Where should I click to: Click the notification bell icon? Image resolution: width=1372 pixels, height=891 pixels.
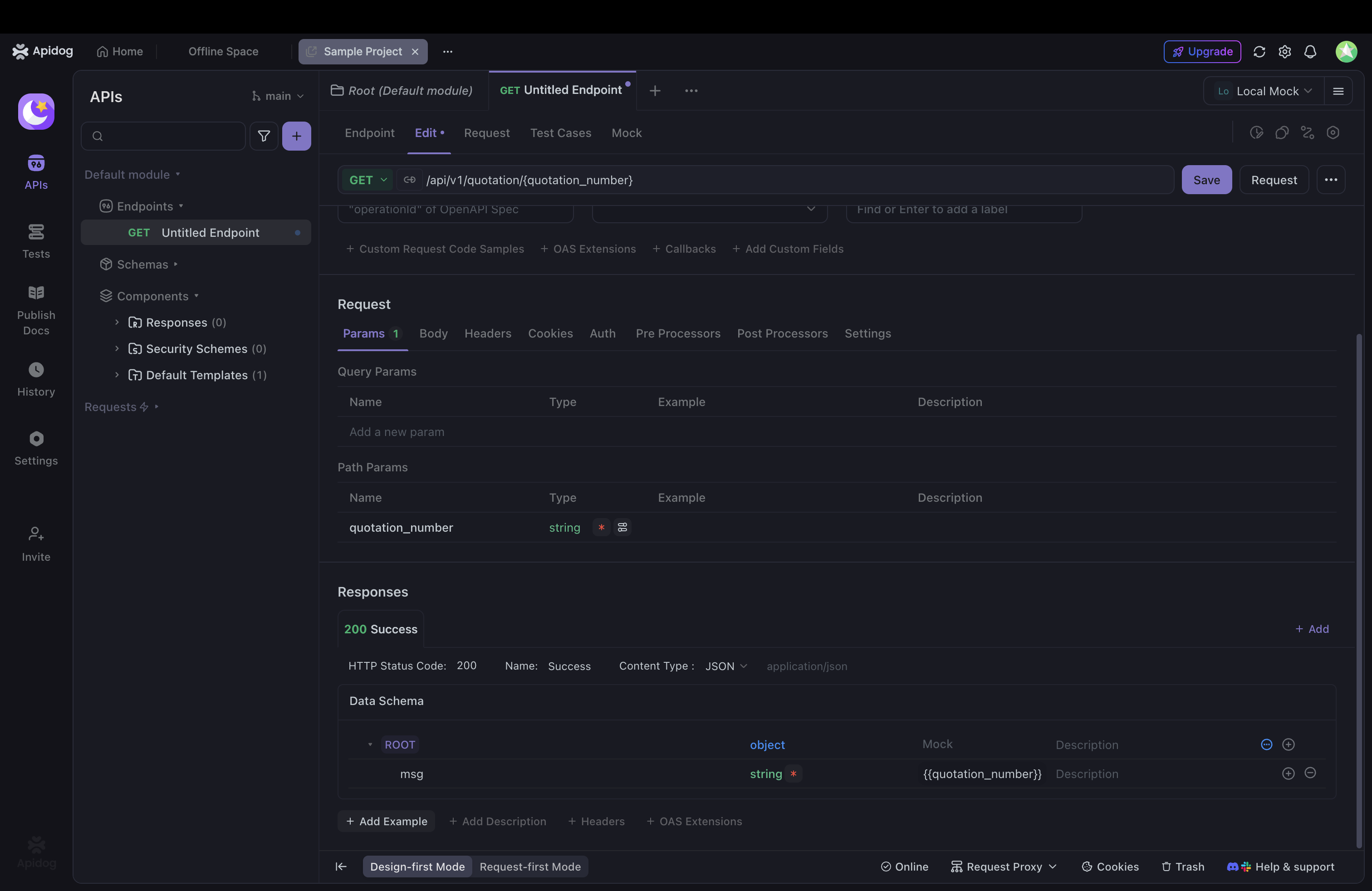pyautogui.click(x=1310, y=52)
